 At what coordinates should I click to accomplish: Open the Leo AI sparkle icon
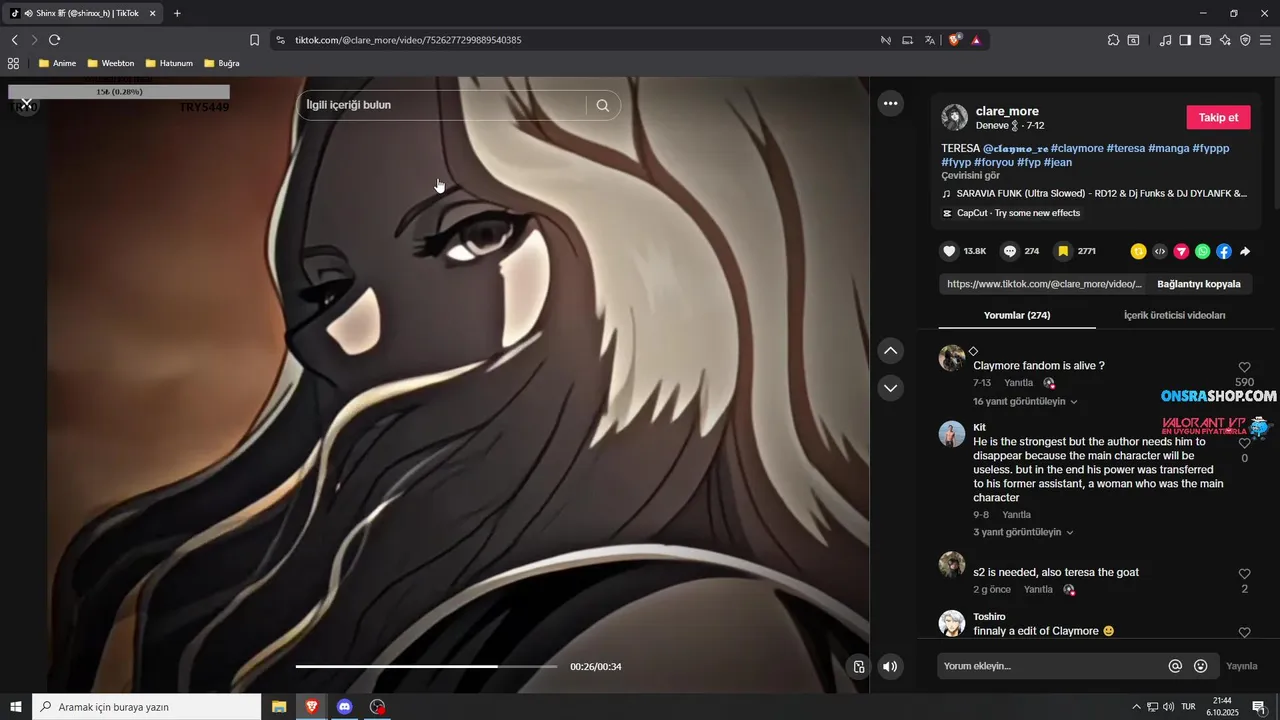click(1225, 40)
